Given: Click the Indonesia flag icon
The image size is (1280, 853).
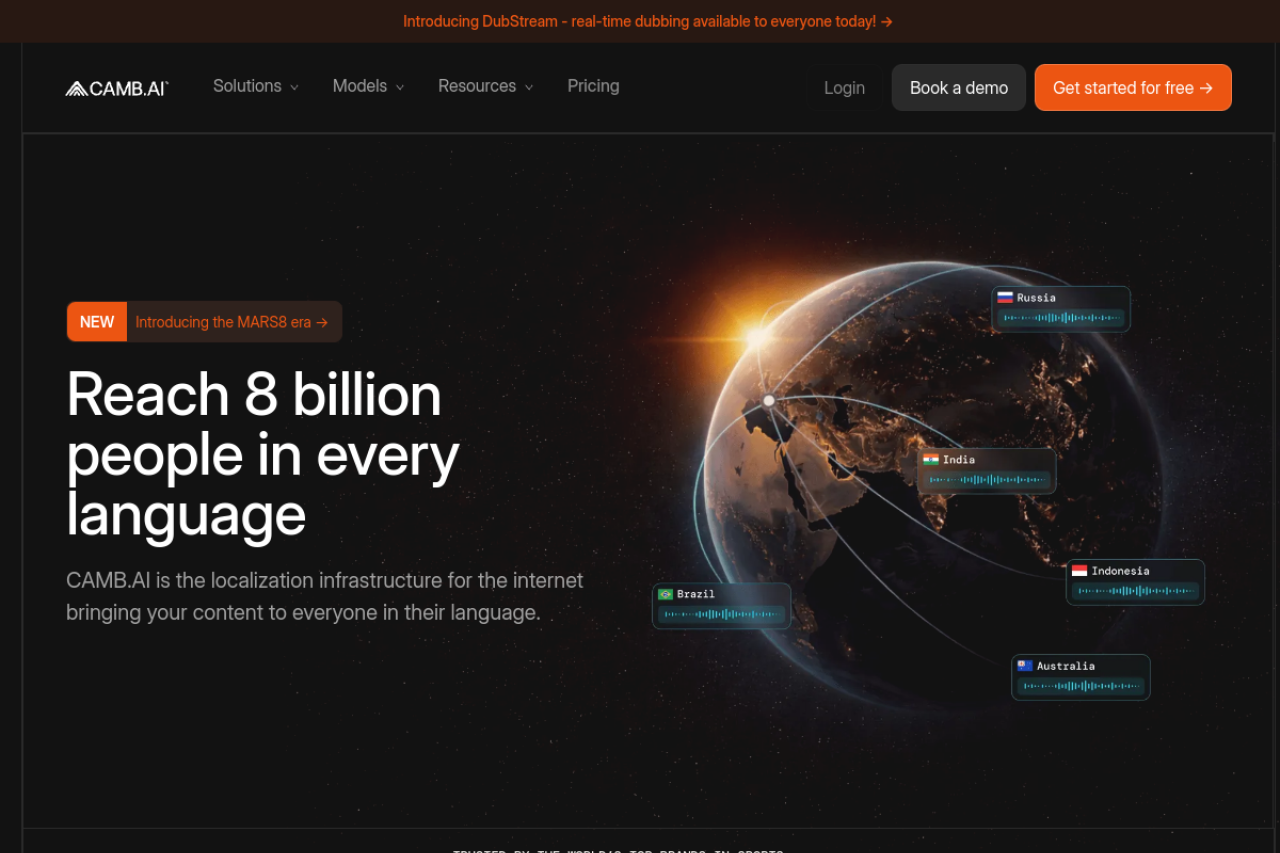Looking at the screenshot, I should [1079, 571].
